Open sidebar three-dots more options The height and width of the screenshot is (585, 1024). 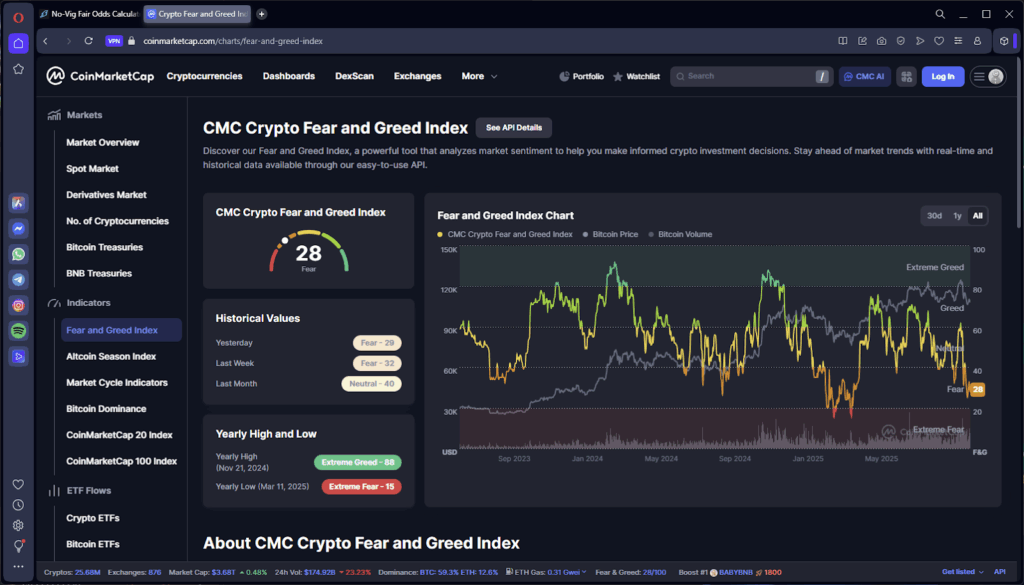[18, 567]
